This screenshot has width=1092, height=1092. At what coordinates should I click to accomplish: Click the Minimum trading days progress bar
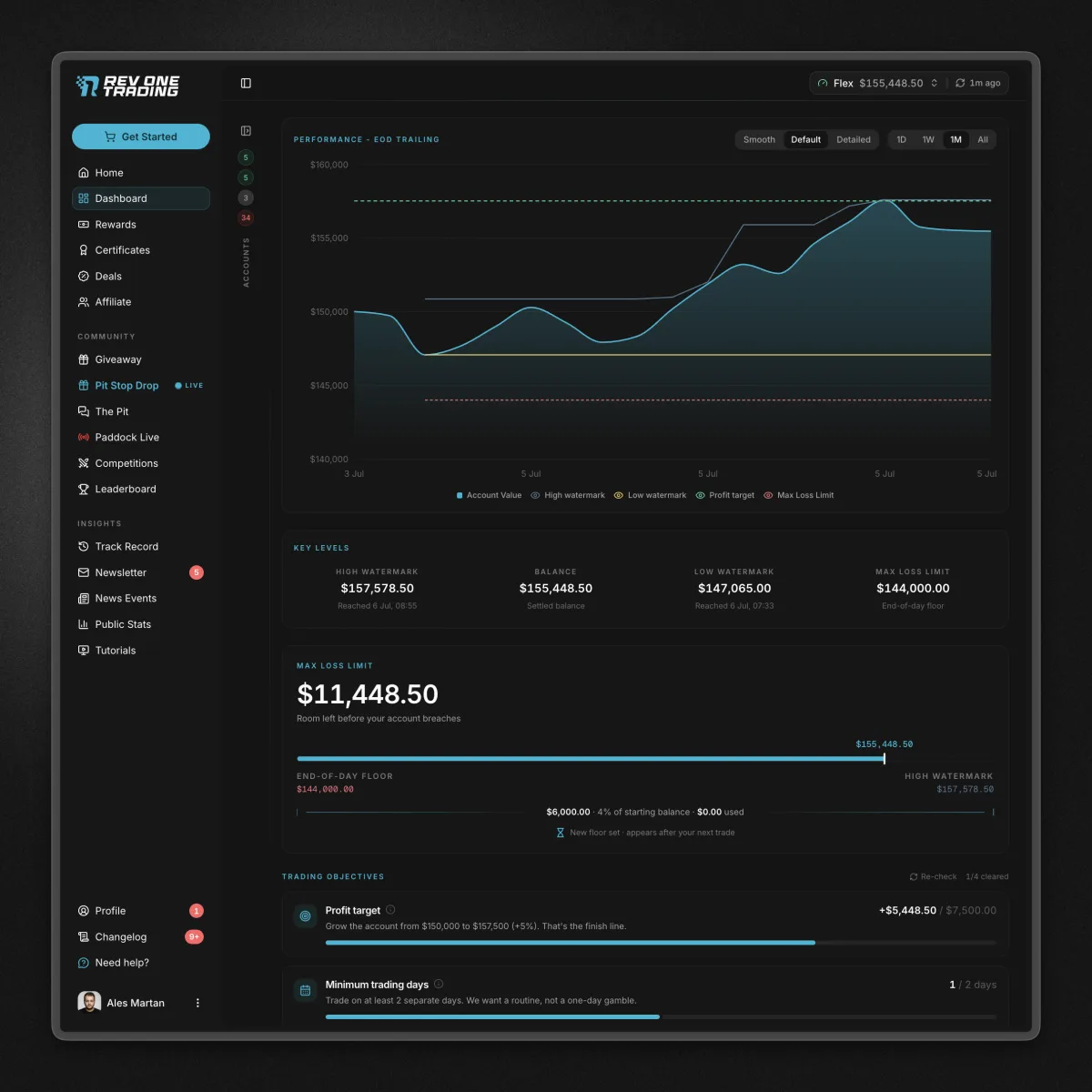(x=661, y=1016)
